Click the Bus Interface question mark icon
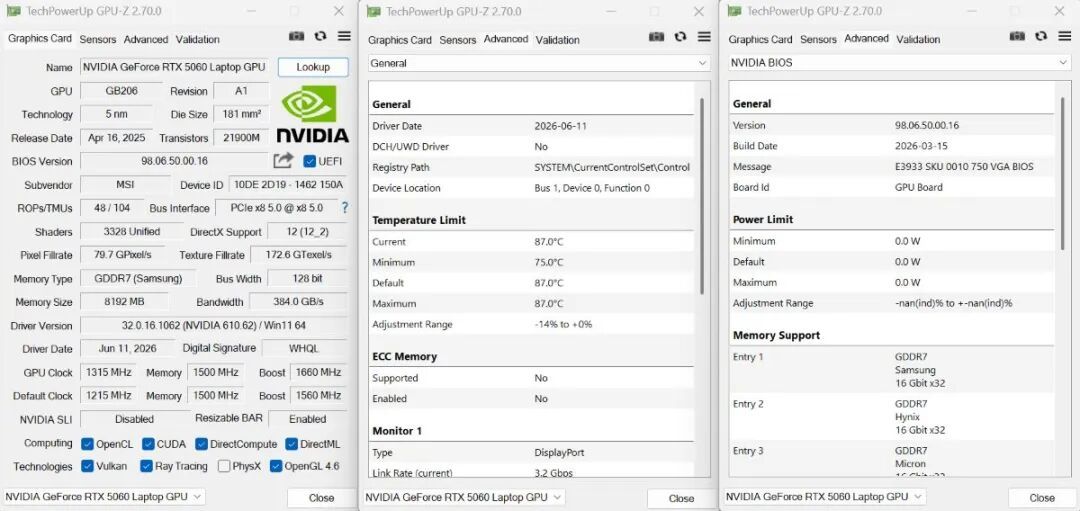 pyautogui.click(x=345, y=207)
